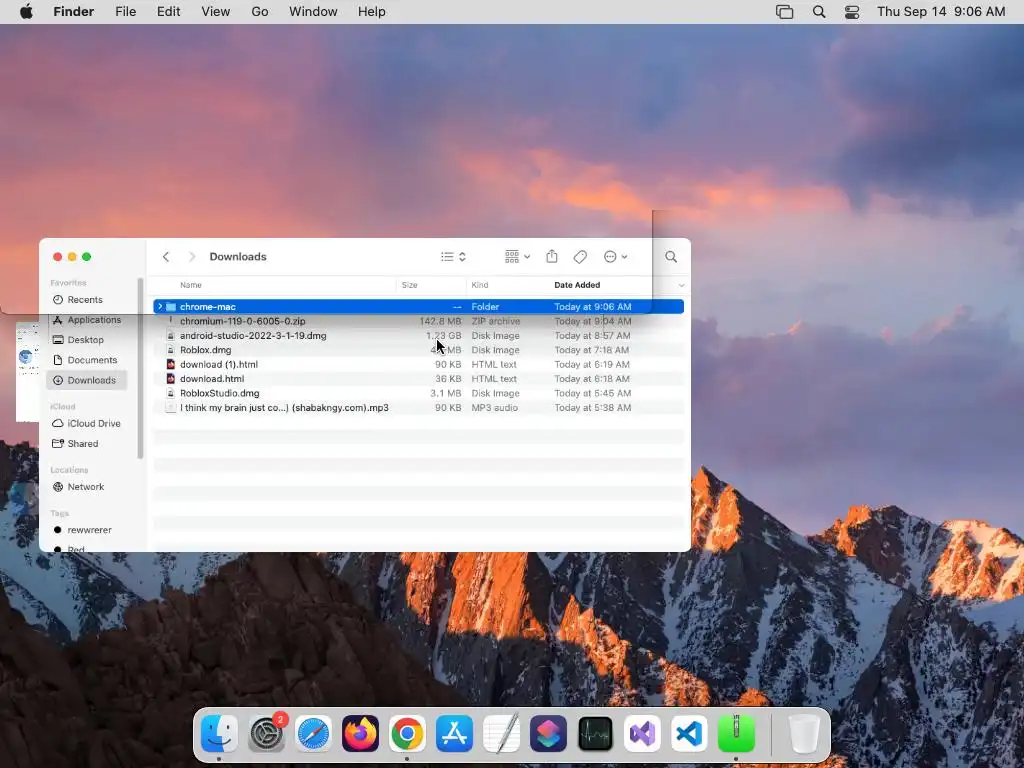Viewport: 1024px width, 768px height.
Task: Open Visual Studio Code from the Dock
Action: click(689, 733)
